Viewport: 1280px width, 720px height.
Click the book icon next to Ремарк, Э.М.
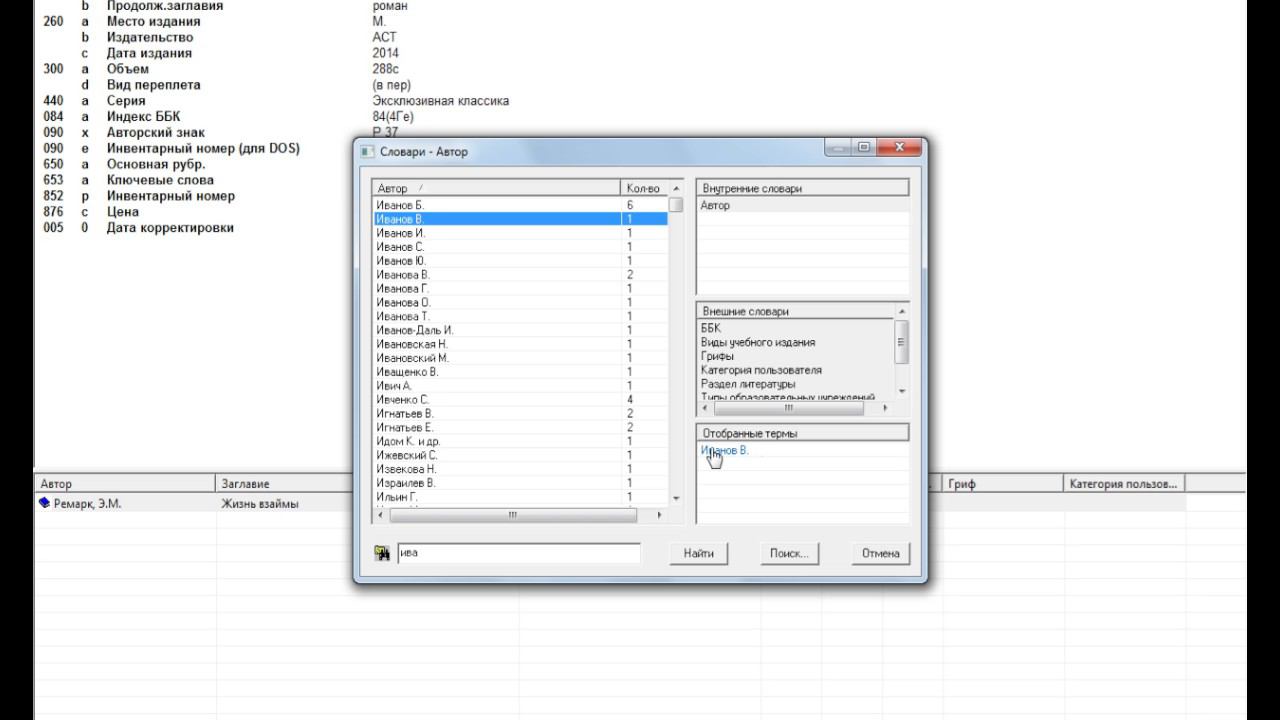[44, 503]
